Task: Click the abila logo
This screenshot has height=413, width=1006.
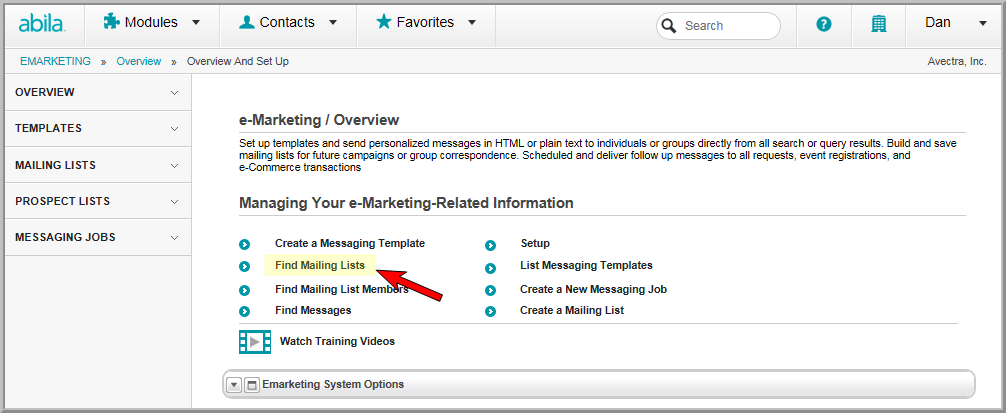Action: click(x=42, y=24)
